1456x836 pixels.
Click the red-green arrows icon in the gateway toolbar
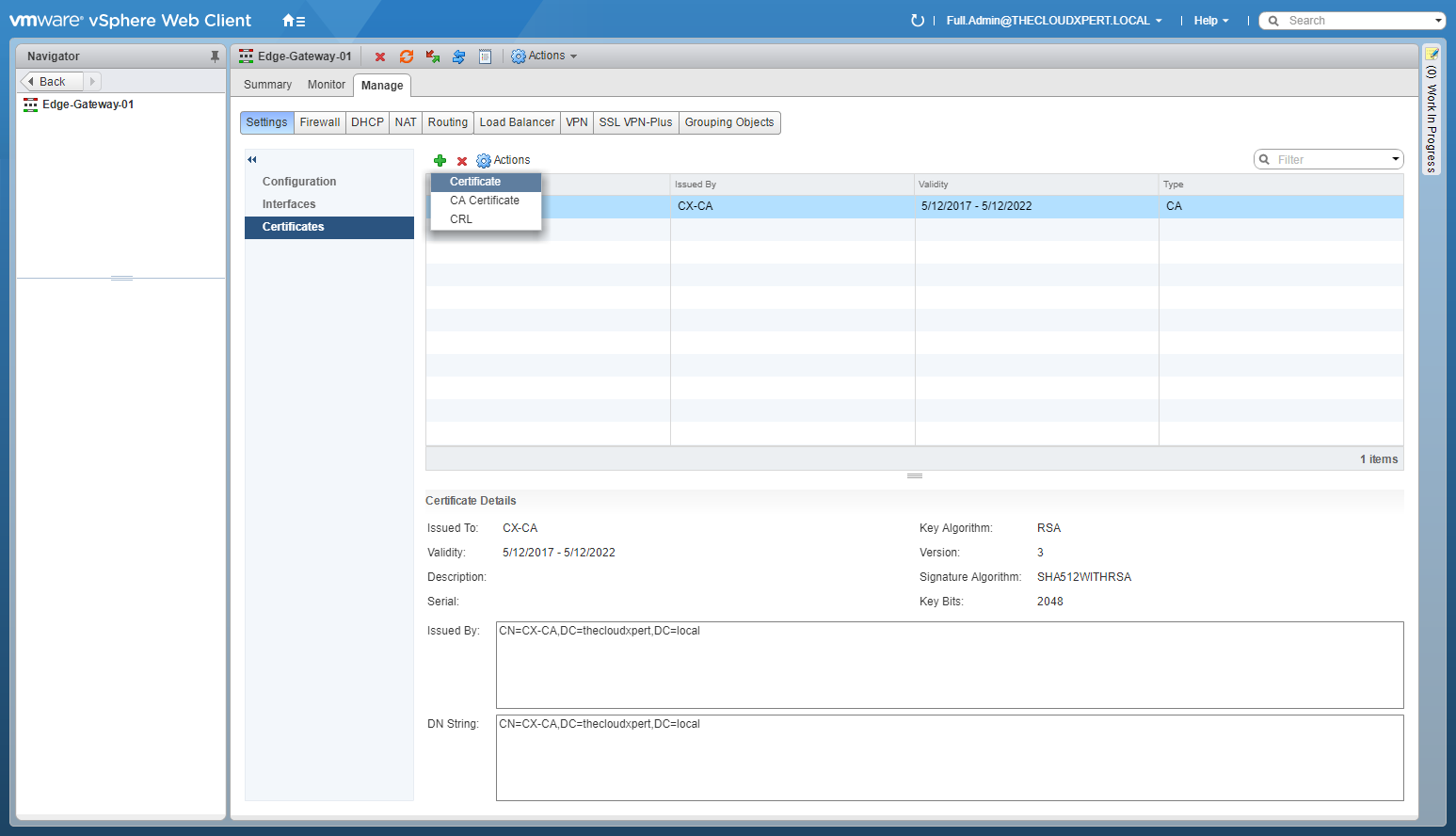(x=433, y=57)
